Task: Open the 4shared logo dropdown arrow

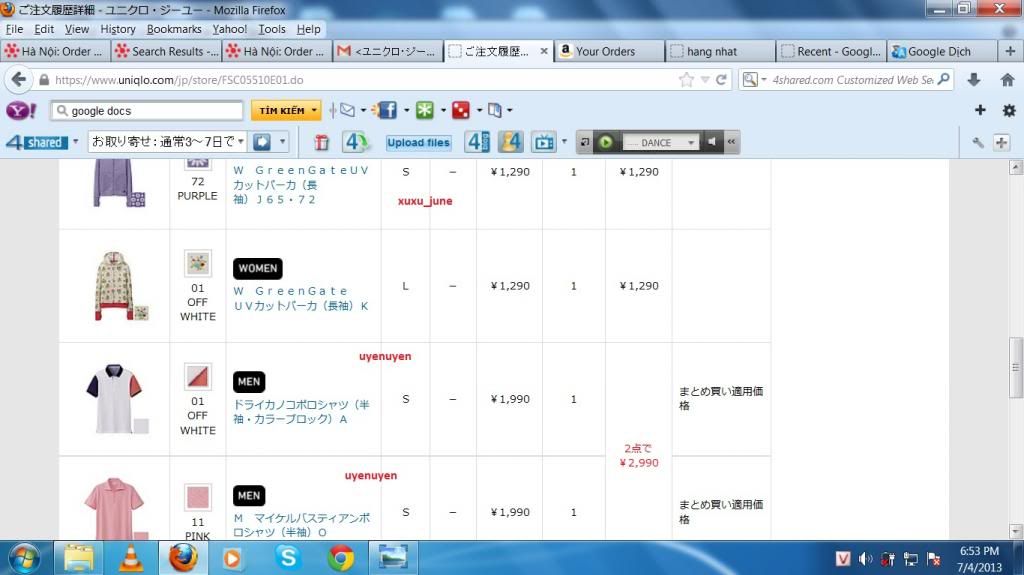Action: [76, 142]
